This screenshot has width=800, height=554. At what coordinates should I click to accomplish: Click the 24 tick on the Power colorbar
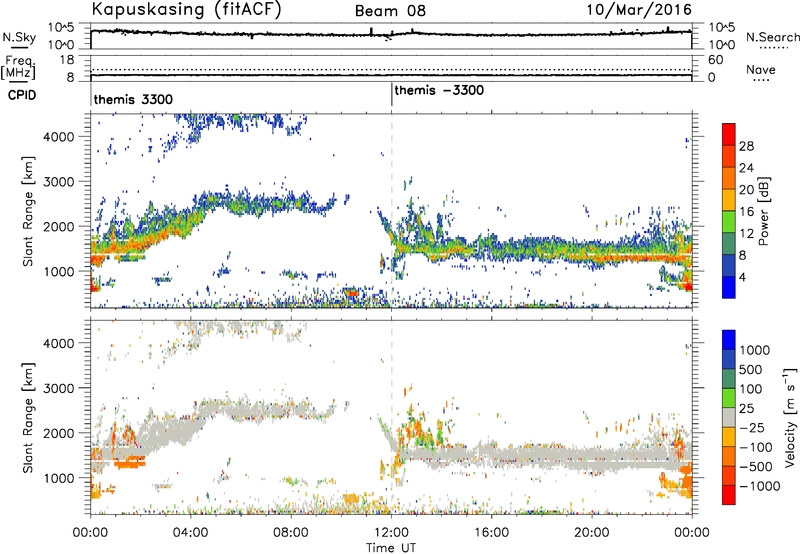(745, 168)
